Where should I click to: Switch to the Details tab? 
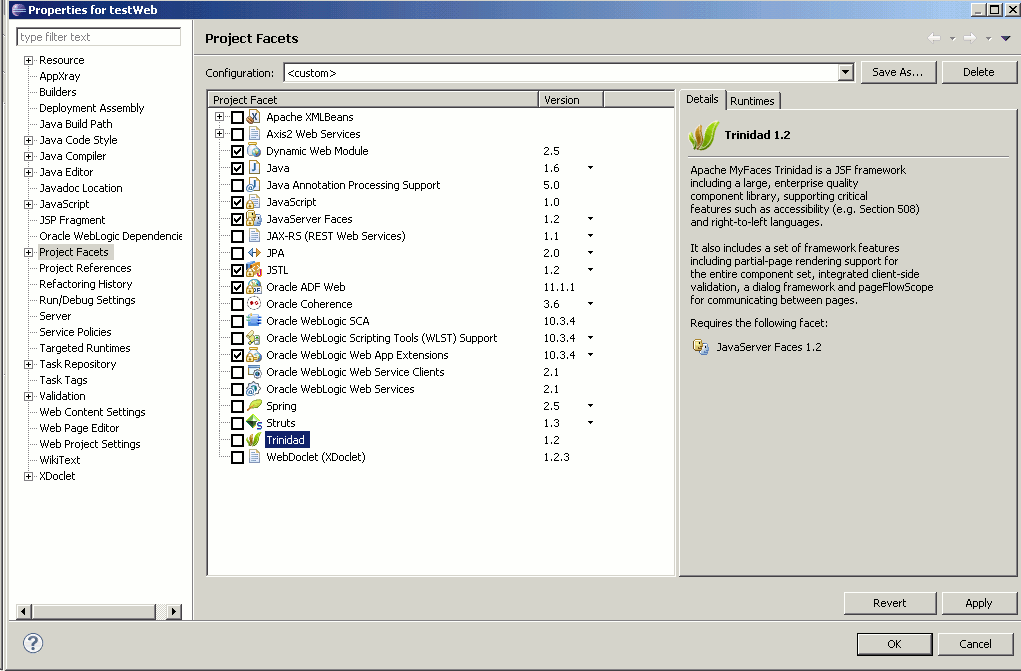click(702, 99)
